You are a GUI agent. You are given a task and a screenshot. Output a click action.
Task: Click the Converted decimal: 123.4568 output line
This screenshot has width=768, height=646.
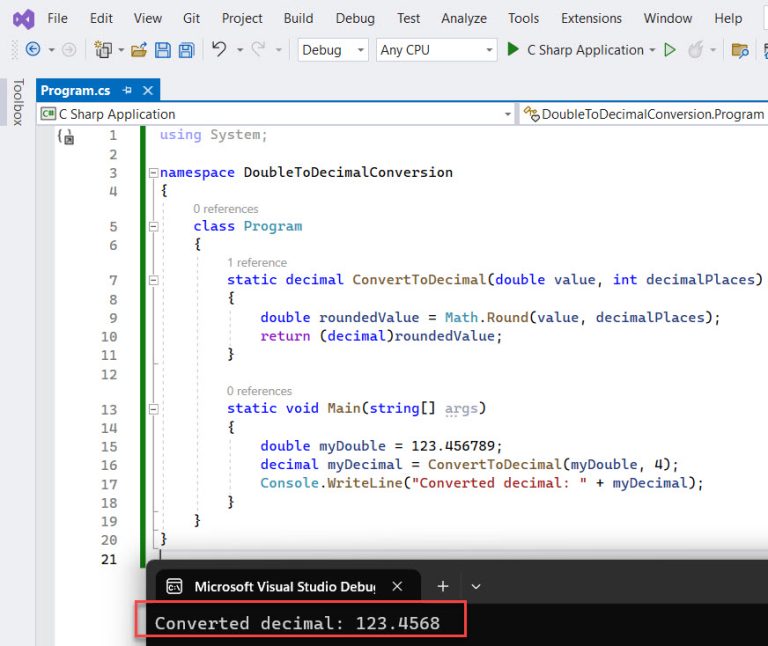297,623
